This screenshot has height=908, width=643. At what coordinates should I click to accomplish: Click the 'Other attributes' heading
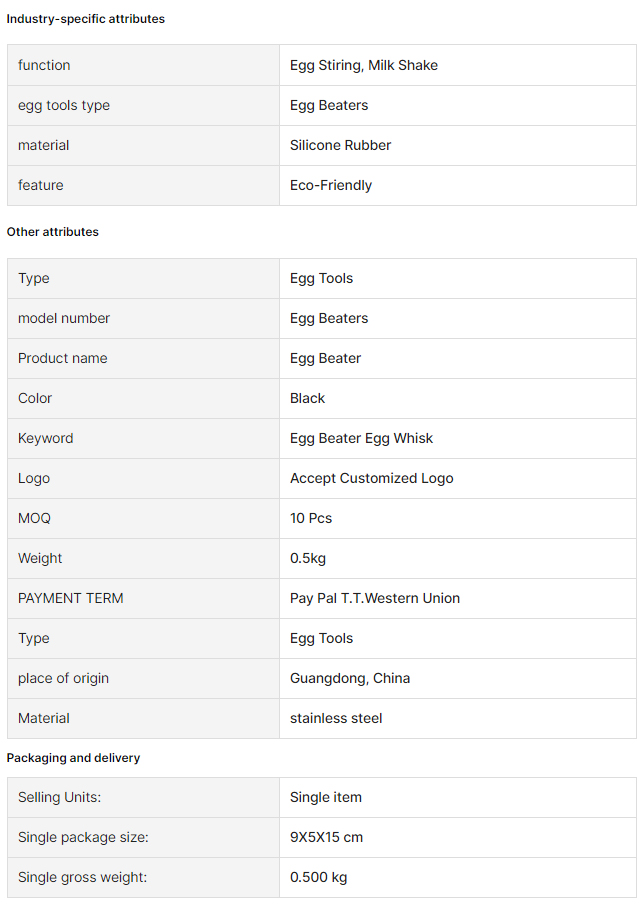point(53,232)
